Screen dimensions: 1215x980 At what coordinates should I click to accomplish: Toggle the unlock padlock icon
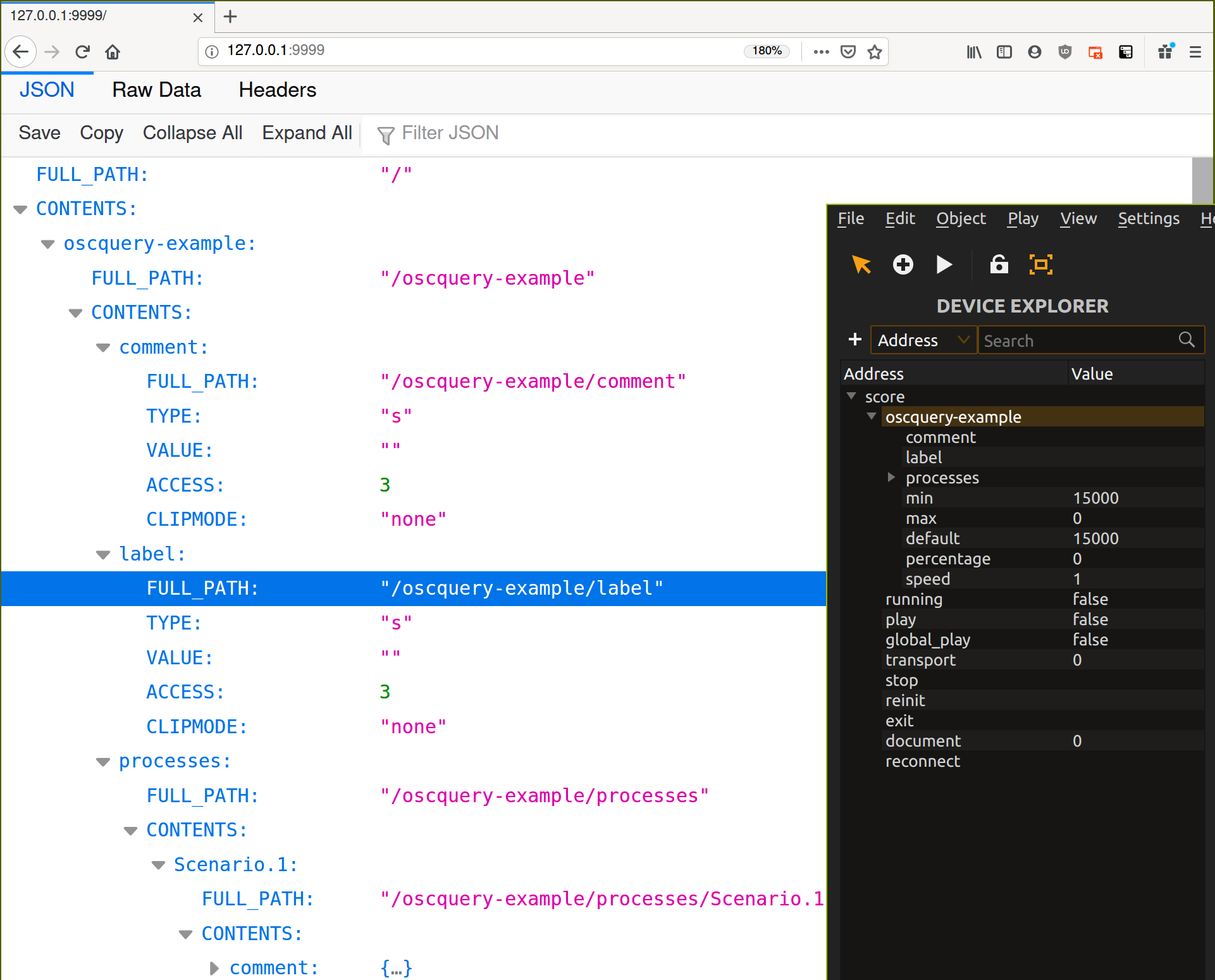(x=999, y=264)
